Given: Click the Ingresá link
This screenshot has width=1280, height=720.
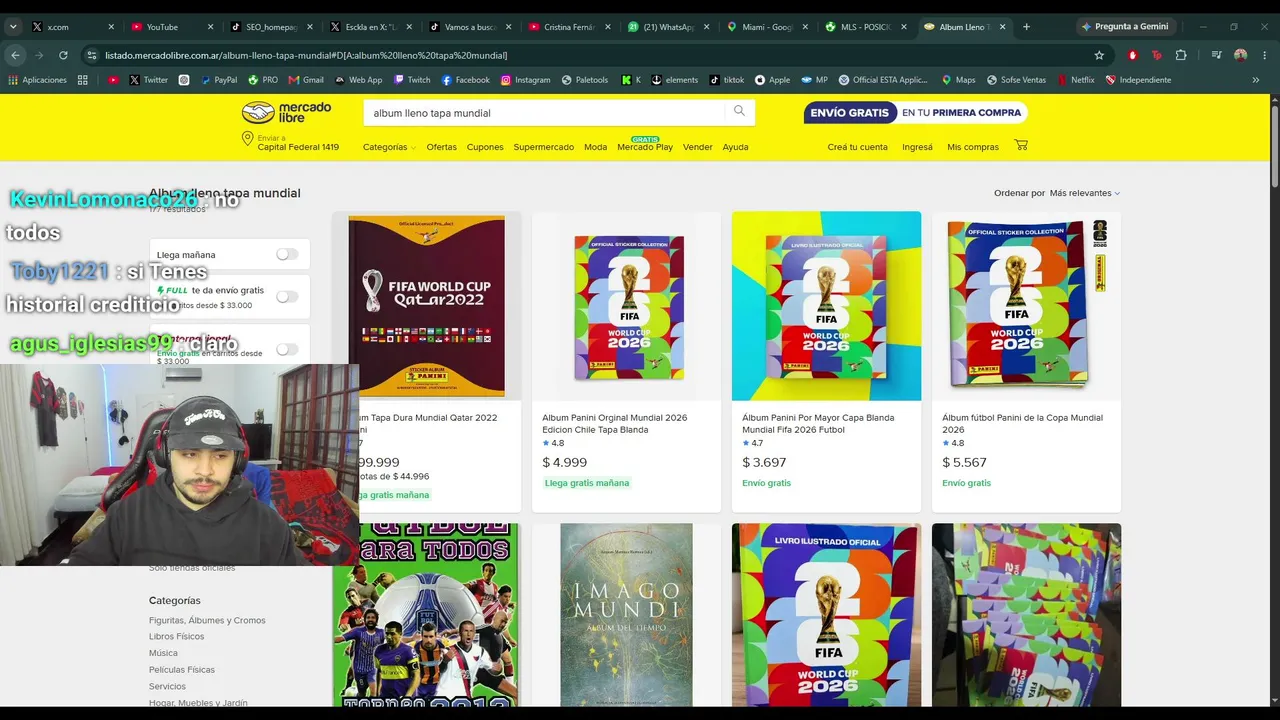Looking at the screenshot, I should pos(917,147).
